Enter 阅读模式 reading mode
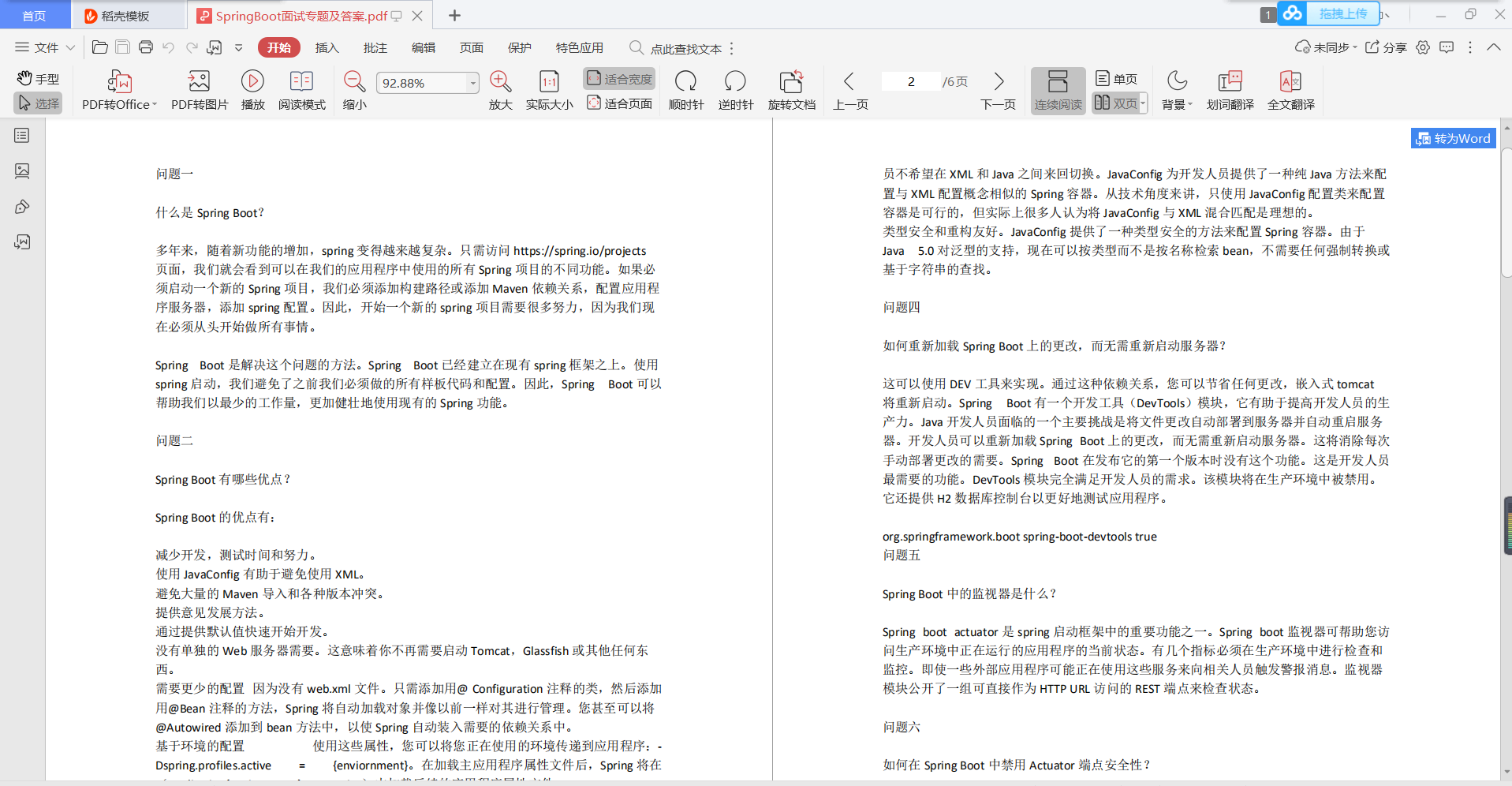The height and width of the screenshot is (786, 1512). click(301, 91)
